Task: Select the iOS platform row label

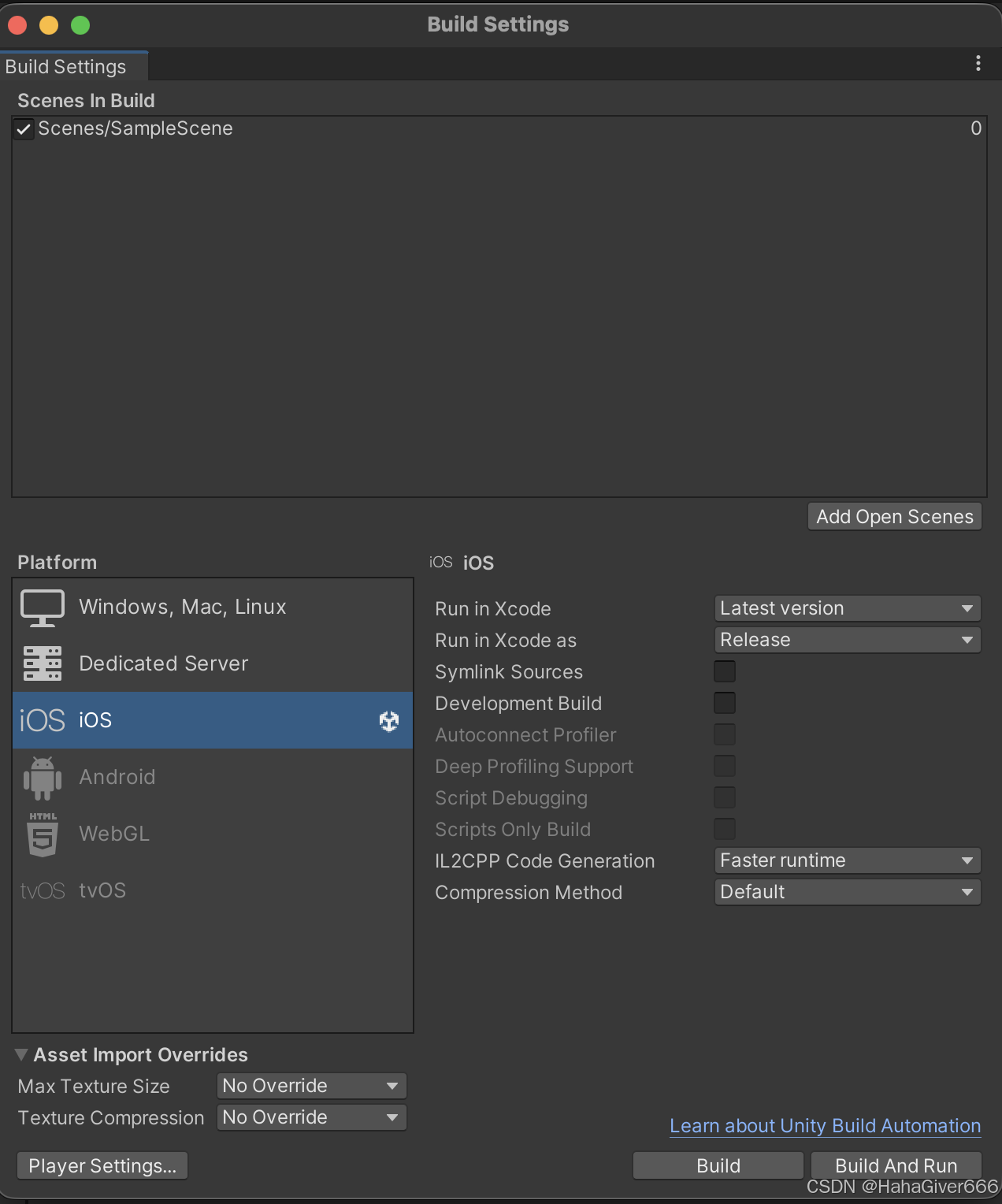Action: pyautogui.click(x=95, y=720)
